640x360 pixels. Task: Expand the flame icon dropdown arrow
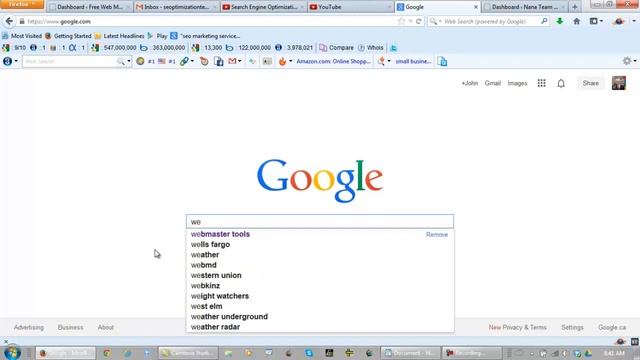(x=291, y=61)
